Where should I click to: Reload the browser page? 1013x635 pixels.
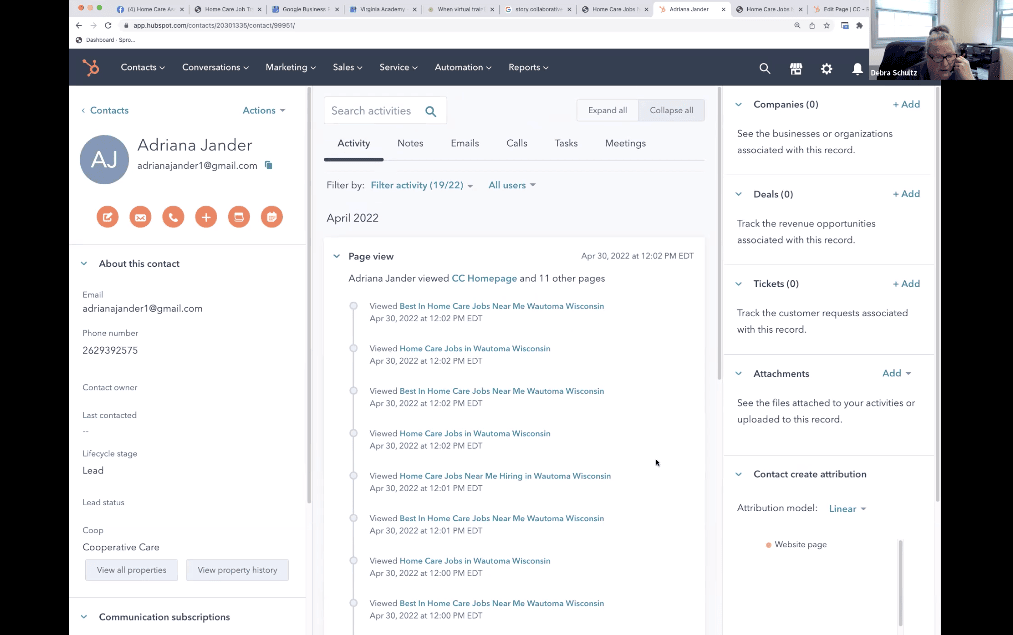(x=108, y=25)
